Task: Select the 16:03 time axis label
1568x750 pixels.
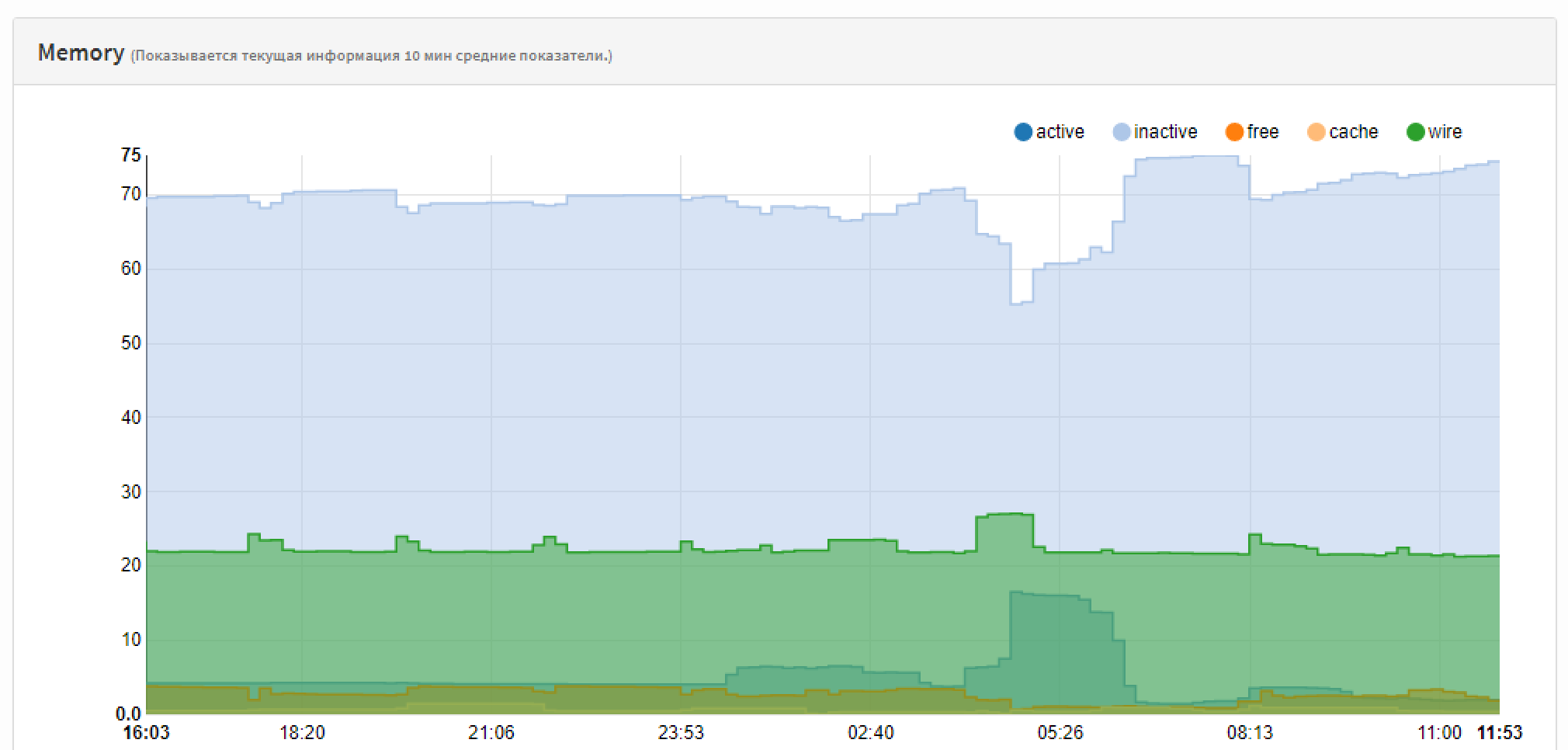Action: (147, 733)
